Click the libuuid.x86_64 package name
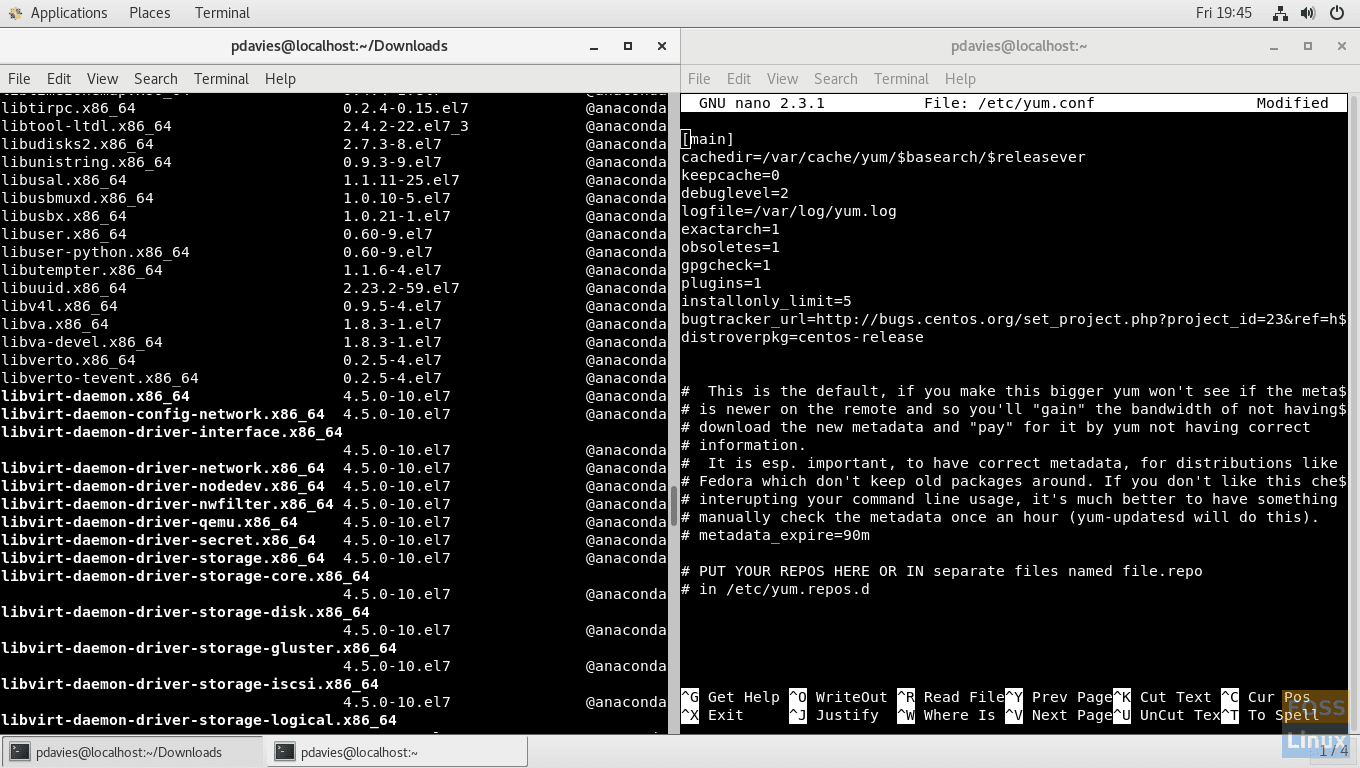The image size is (1360, 768). 64,288
